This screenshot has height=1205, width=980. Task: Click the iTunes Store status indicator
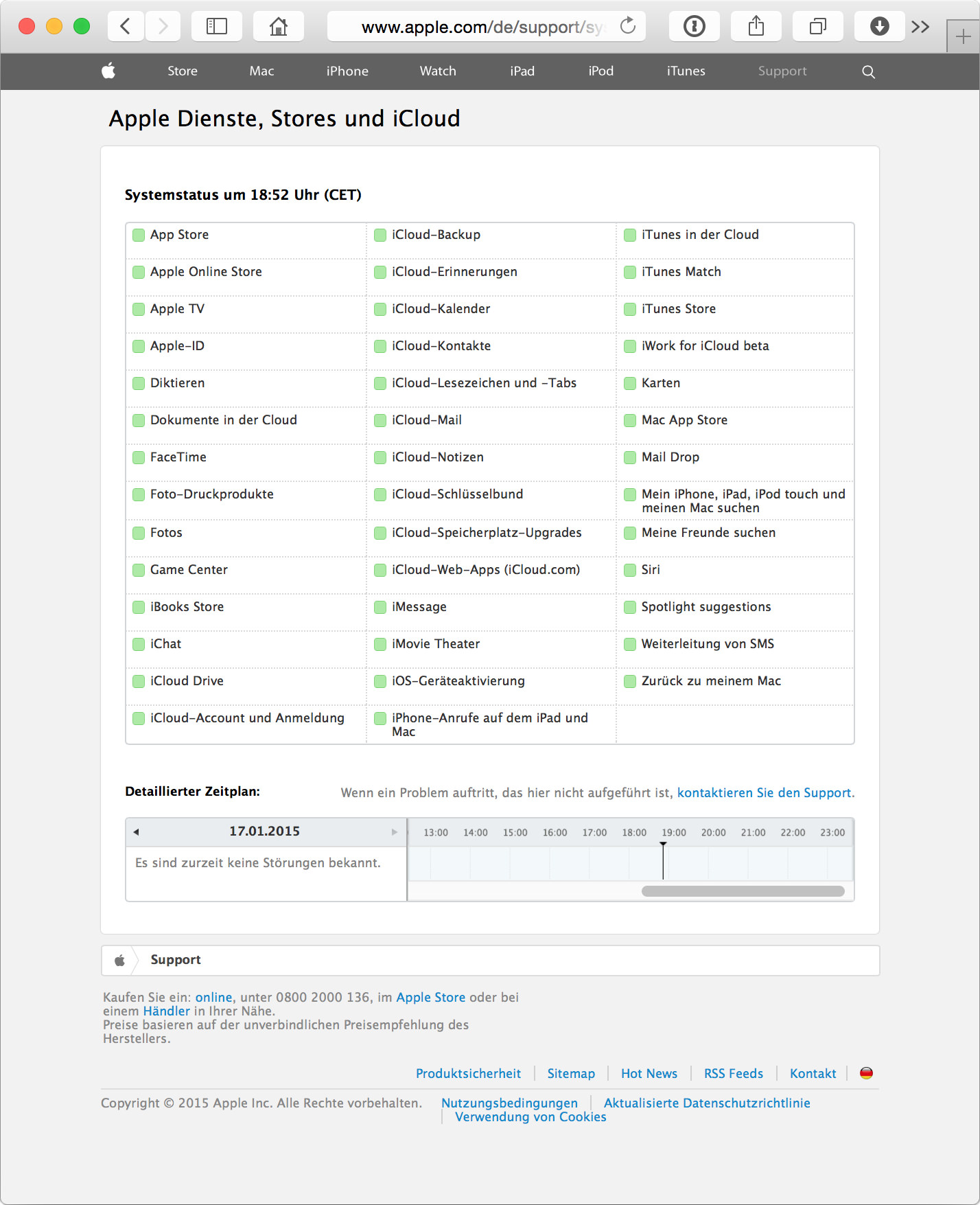(x=630, y=309)
